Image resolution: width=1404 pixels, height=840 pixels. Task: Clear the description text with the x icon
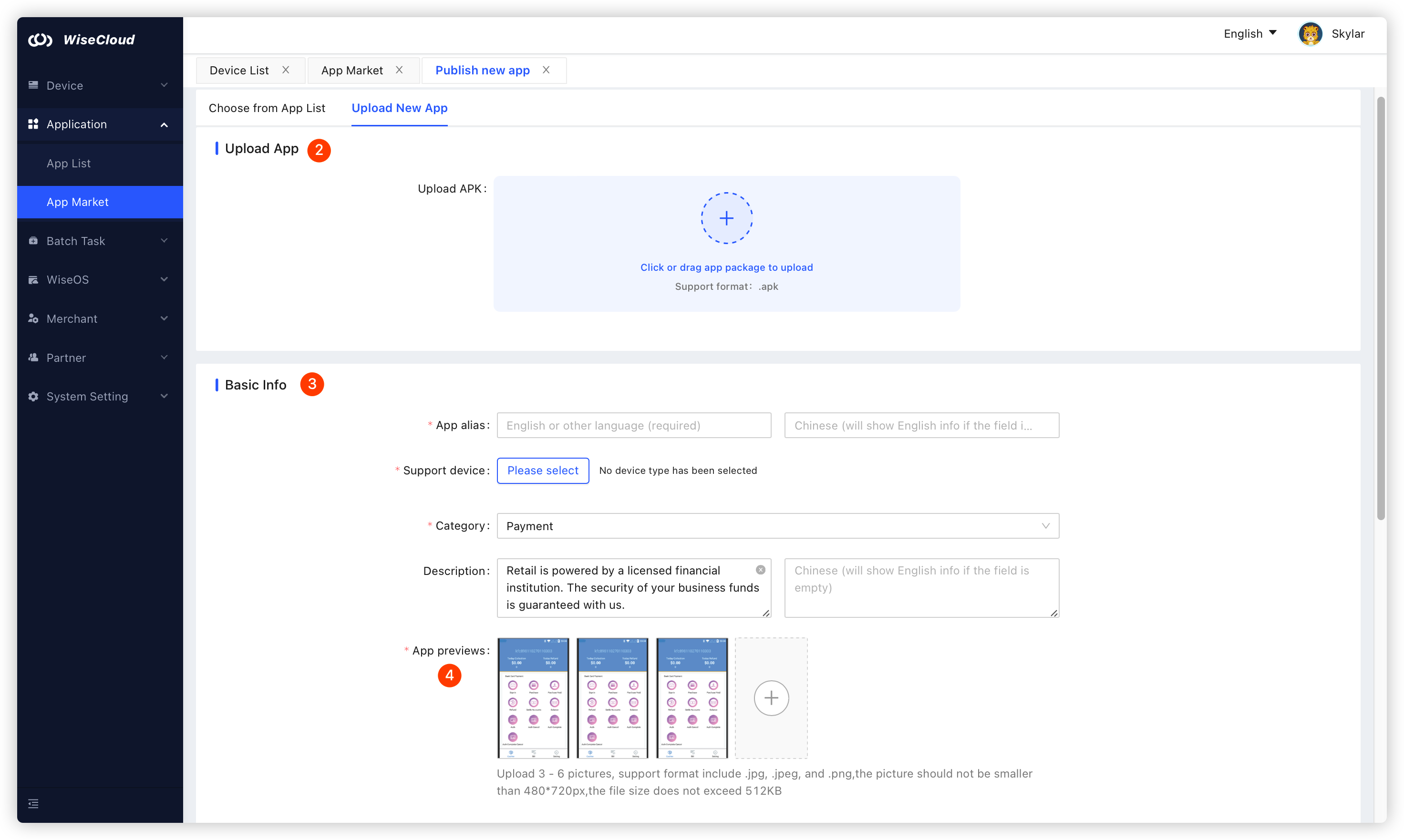click(760, 570)
